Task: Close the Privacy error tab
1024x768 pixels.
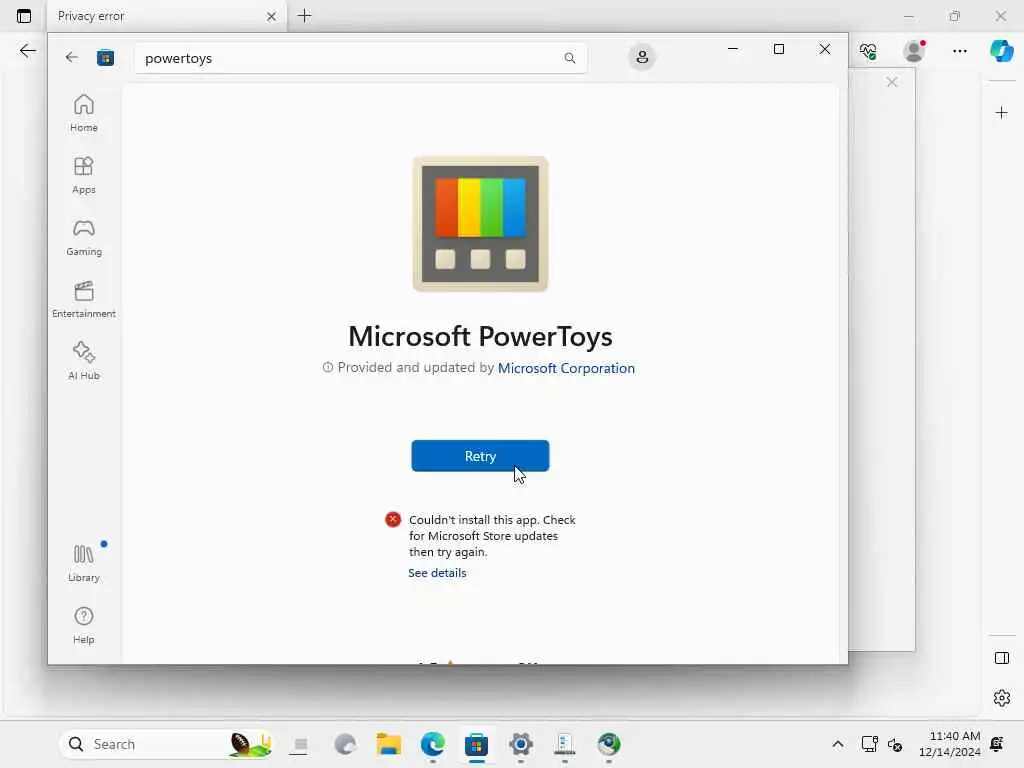Action: (x=271, y=16)
